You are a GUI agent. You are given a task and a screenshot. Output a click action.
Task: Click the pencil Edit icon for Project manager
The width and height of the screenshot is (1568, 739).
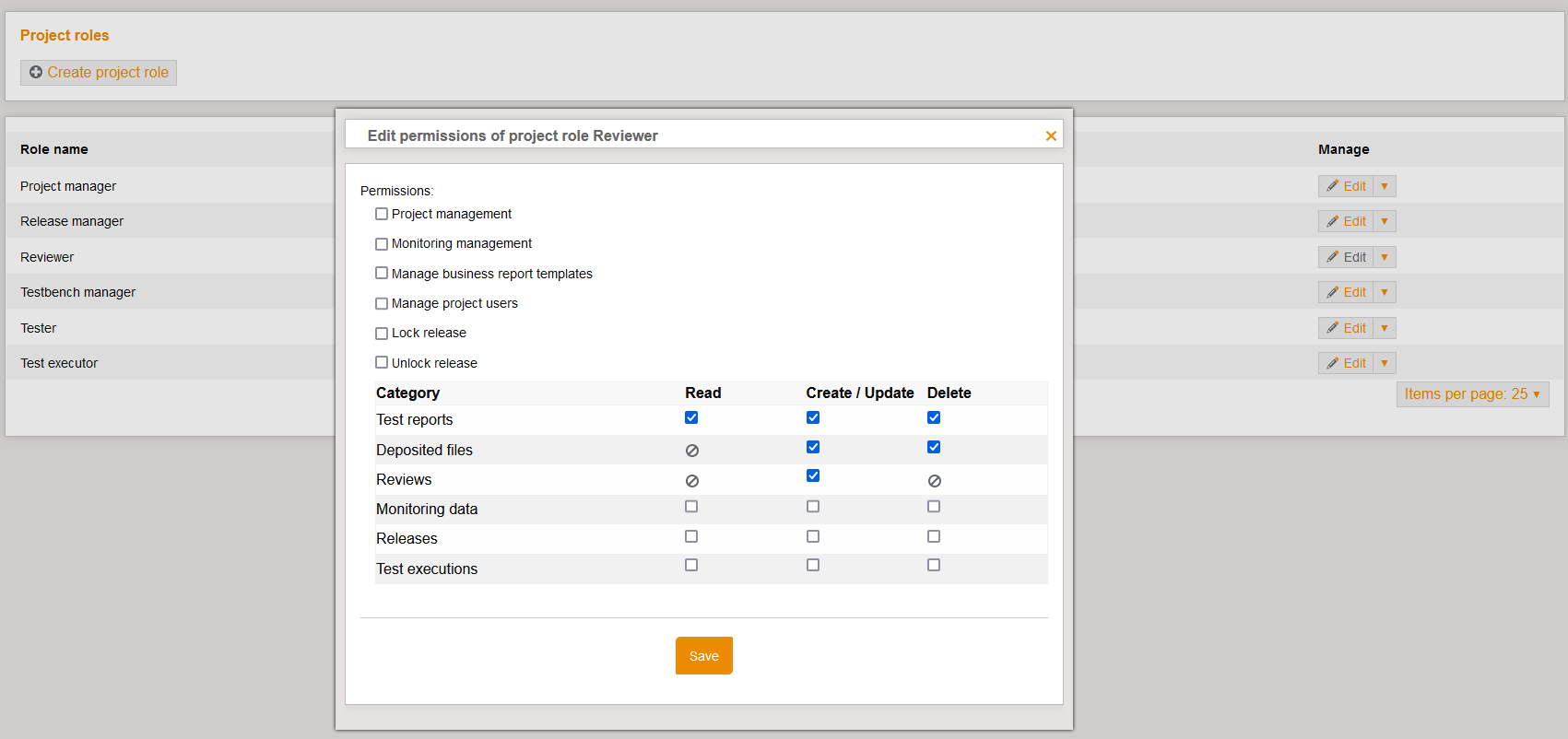click(1333, 186)
